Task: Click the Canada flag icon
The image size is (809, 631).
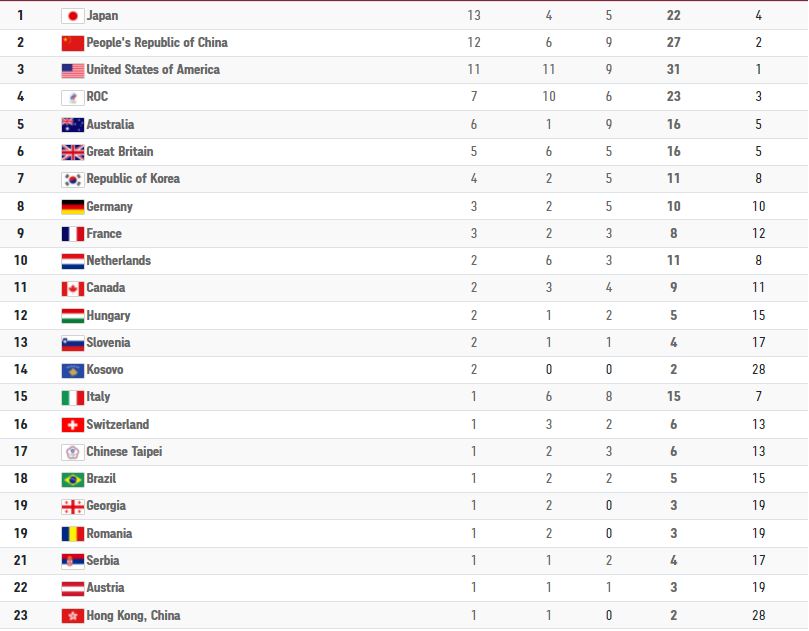Action: [72, 288]
